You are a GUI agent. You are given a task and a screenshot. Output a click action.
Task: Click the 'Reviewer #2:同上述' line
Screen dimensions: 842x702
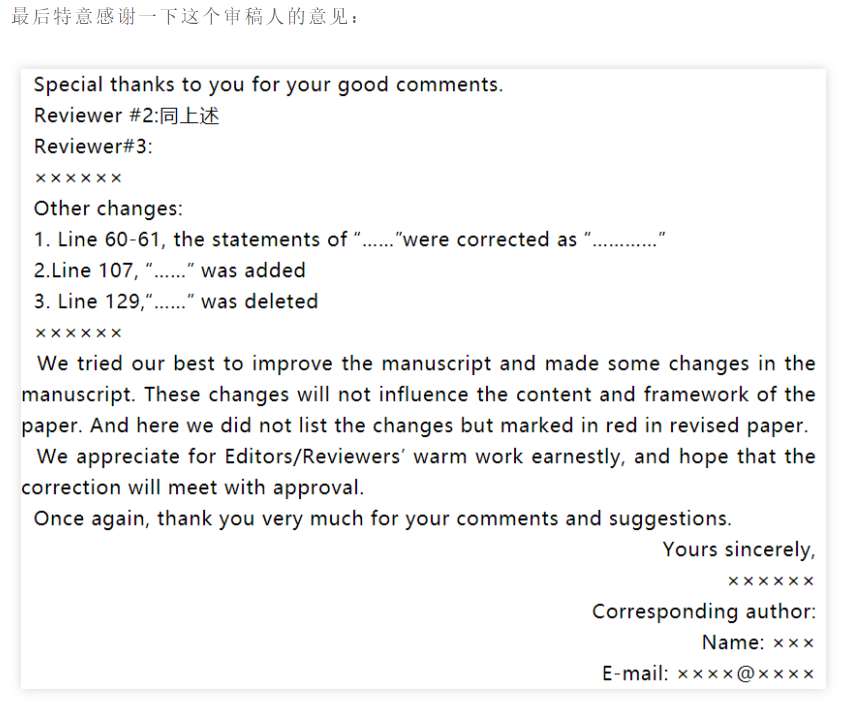tap(127, 115)
